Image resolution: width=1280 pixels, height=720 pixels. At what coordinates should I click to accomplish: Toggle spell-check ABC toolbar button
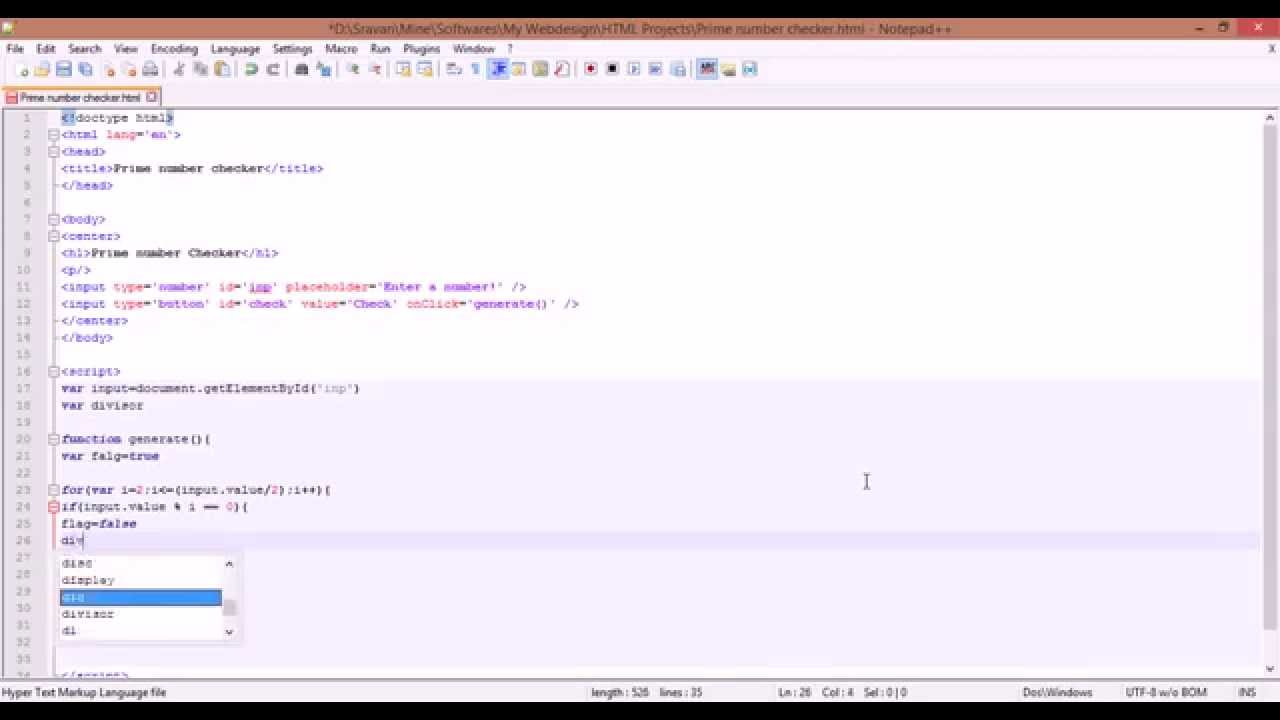(707, 69)
